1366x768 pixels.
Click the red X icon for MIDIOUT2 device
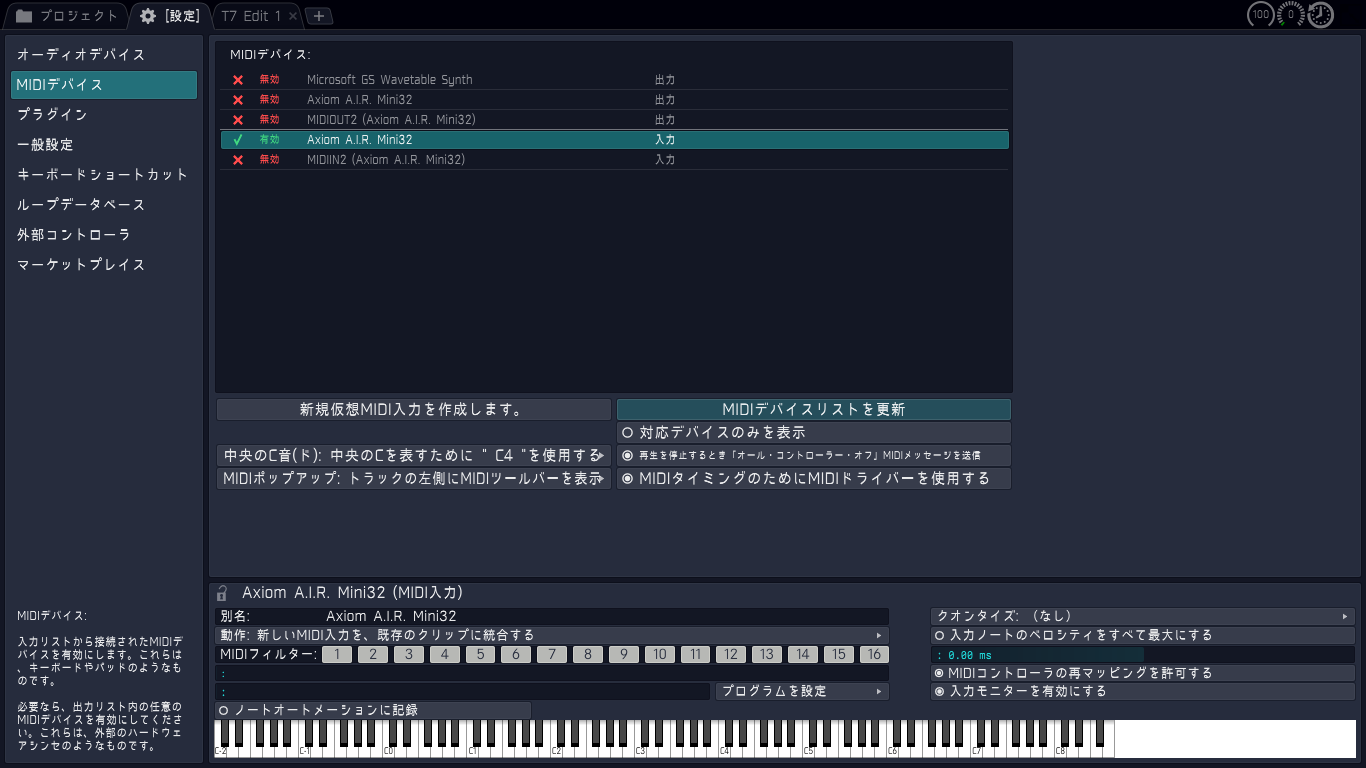[x=238, y=120]
